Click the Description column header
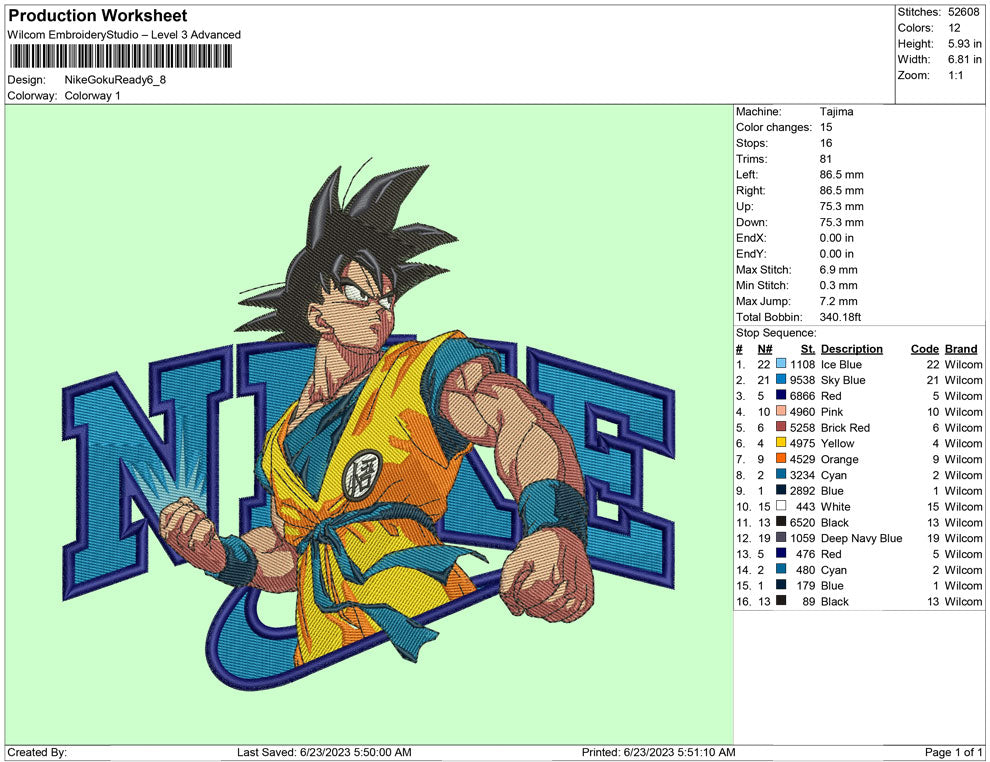The width and height of the screenshot is (990, 762). click(x=851, y=349)
